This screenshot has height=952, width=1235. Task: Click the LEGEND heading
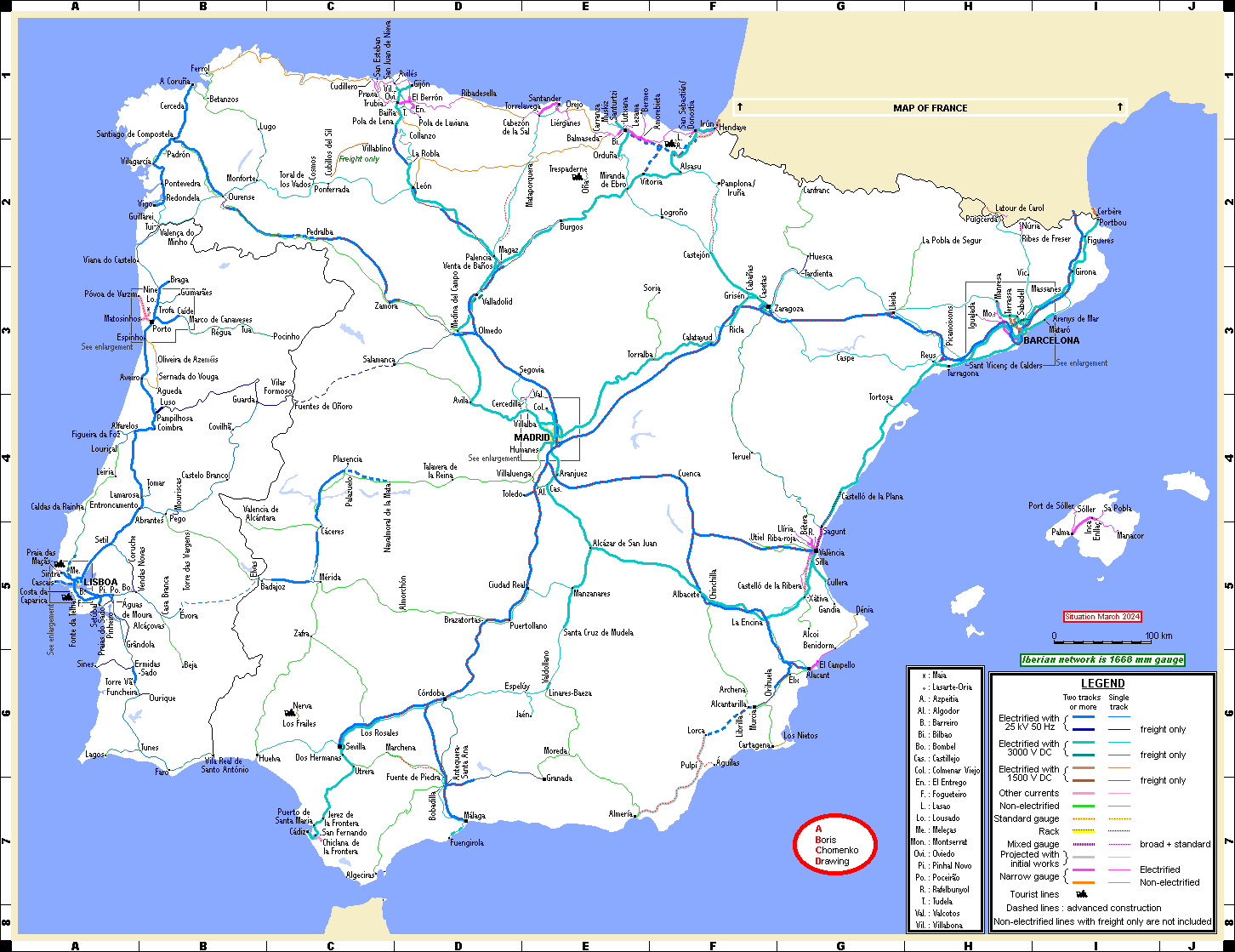pyautogui.click(x=1102, y=683)
